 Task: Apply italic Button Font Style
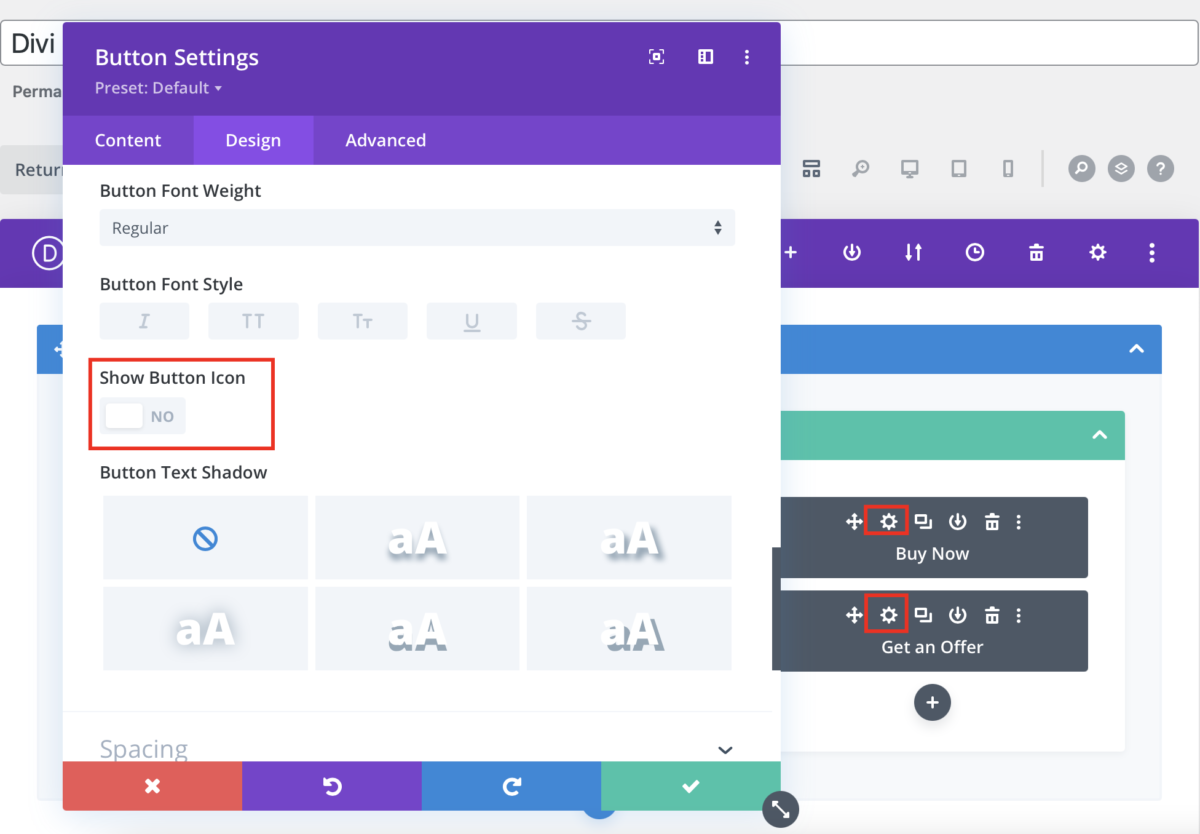[x=144, y=320]
